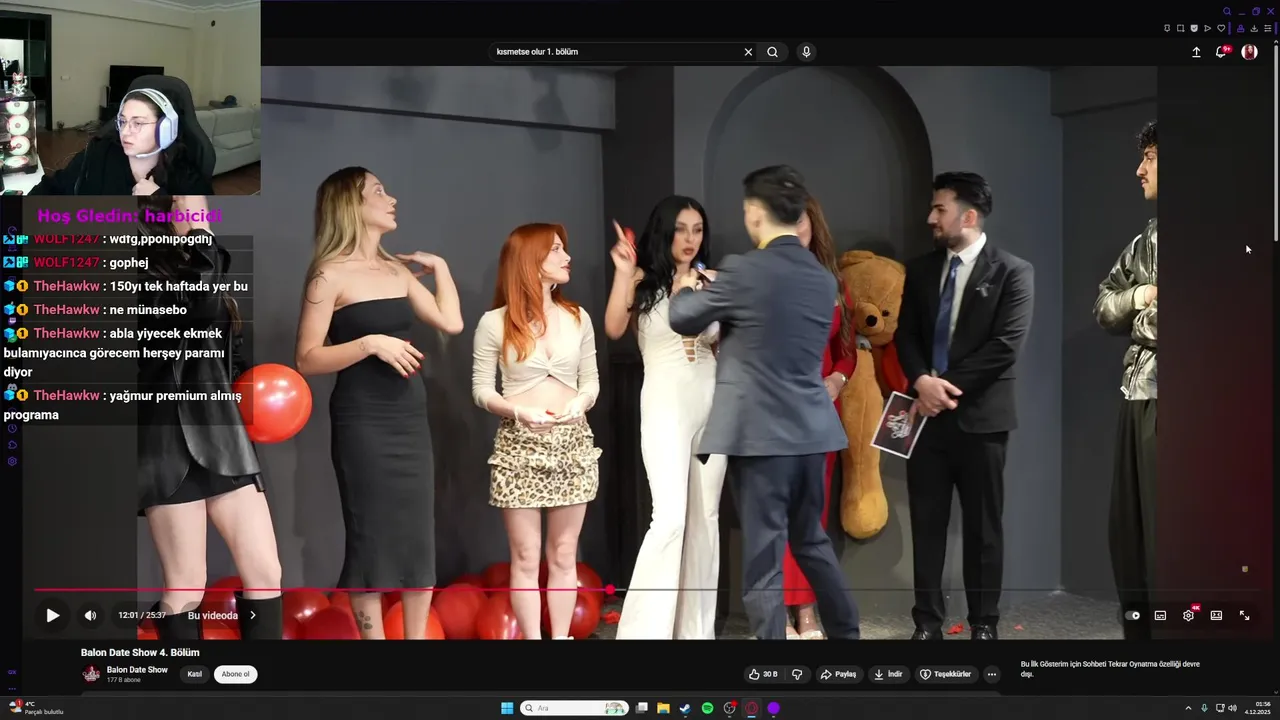
Task: Click the Paylaş share button
Action: click(838, 674)
